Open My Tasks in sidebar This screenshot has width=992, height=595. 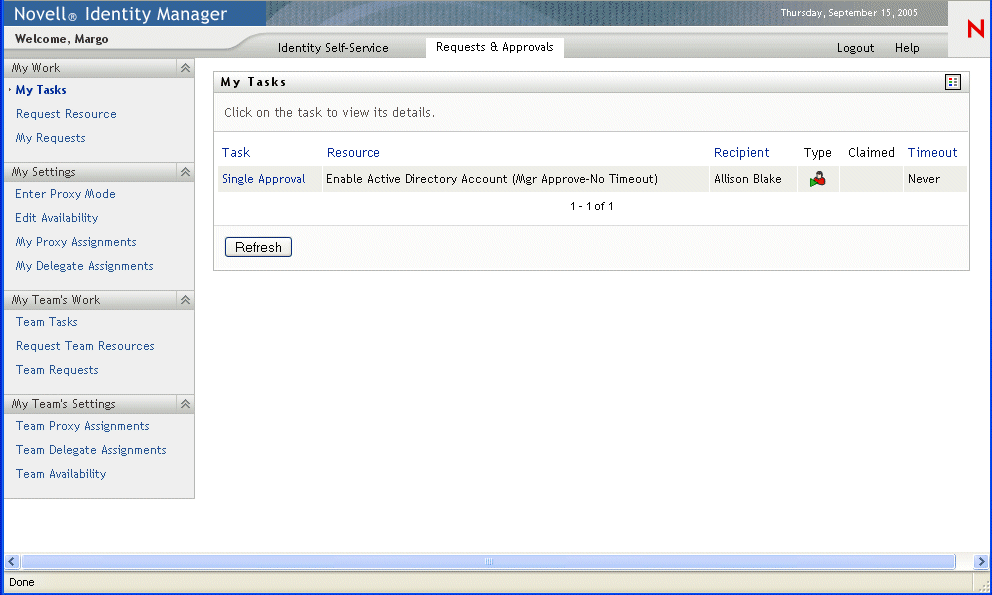coord(41,90)
